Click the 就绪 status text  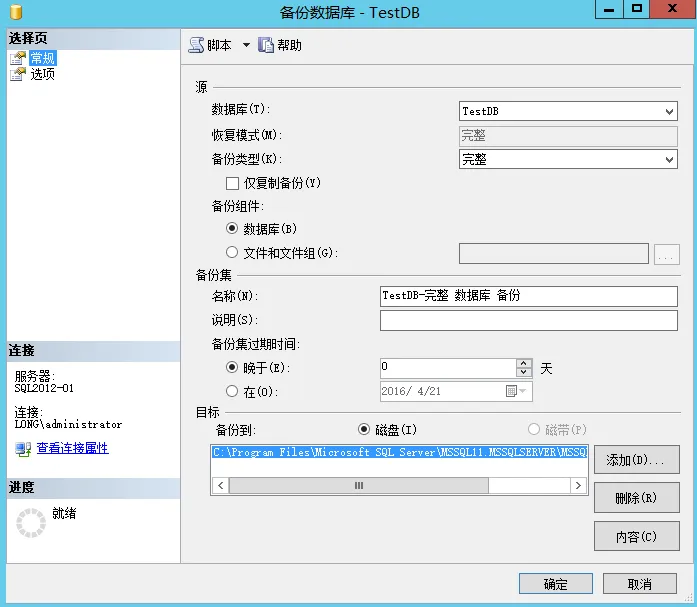click(64, 514)
